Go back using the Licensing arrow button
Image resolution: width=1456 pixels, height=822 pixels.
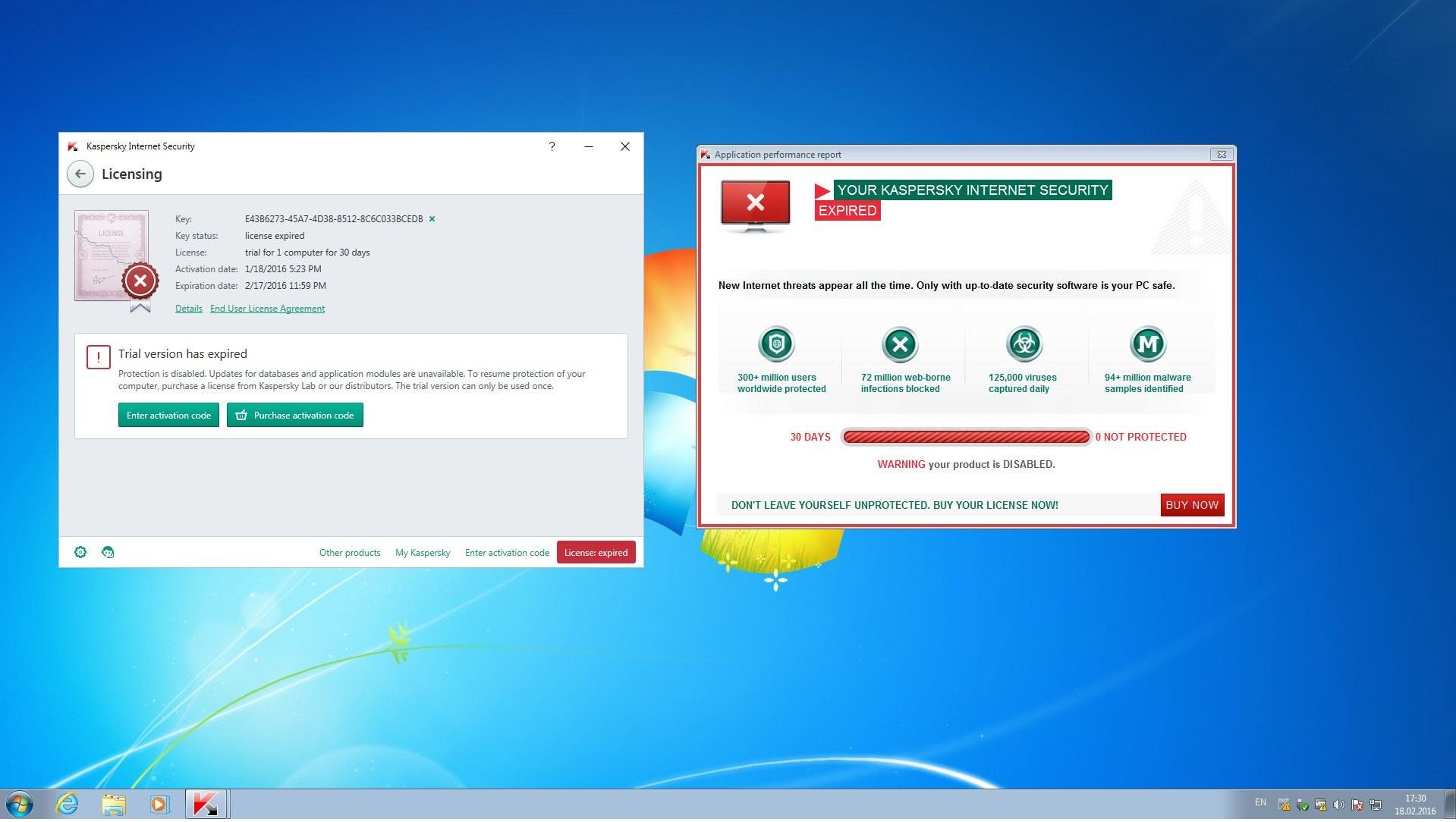[x=80, y=174]
